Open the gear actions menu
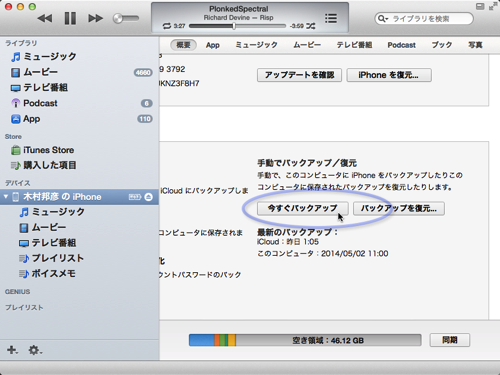The height and width of the screenshot is (375, 500). point(35,350)
